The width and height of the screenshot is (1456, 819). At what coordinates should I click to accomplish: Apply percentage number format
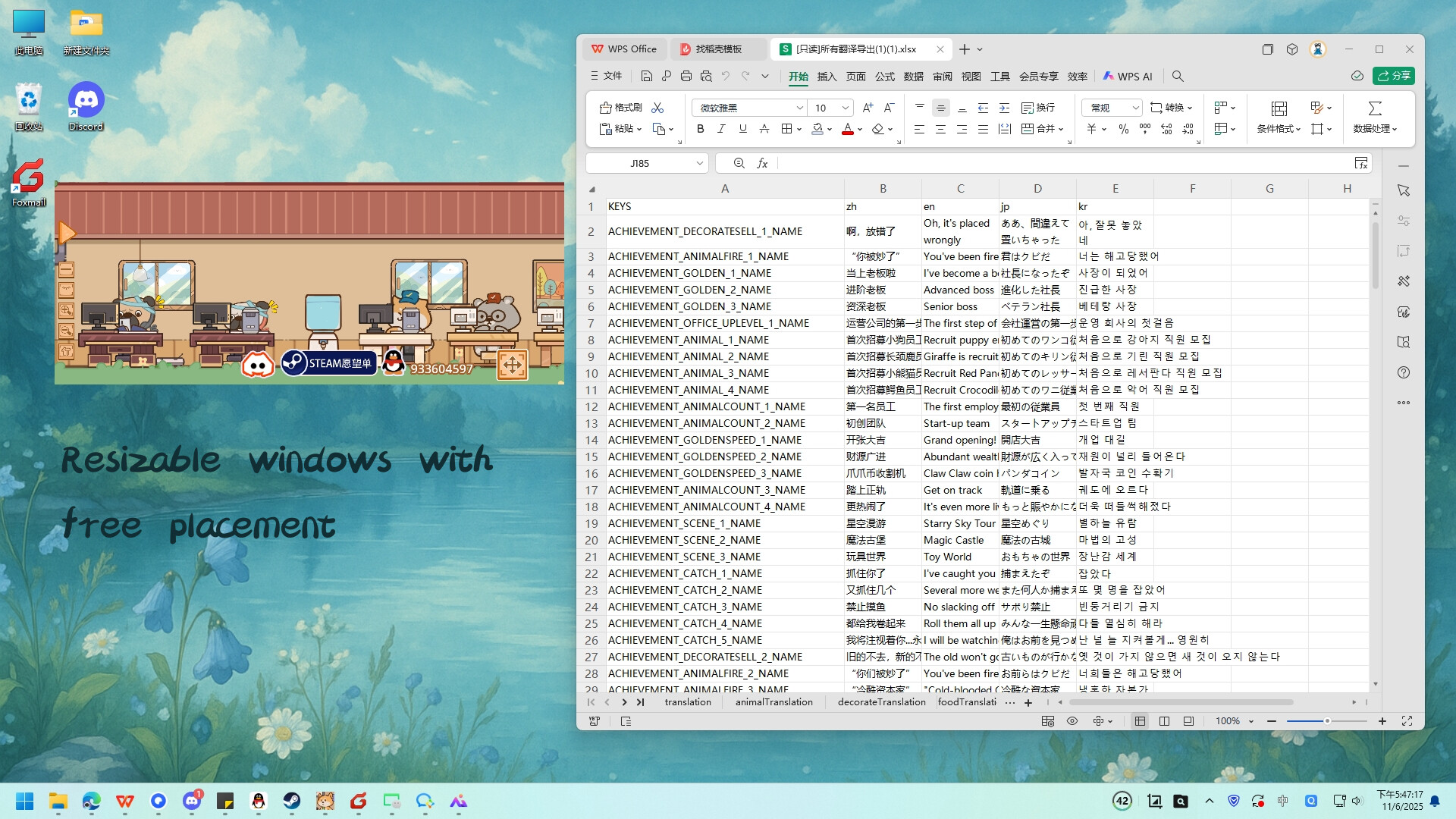pos(1125,130)
